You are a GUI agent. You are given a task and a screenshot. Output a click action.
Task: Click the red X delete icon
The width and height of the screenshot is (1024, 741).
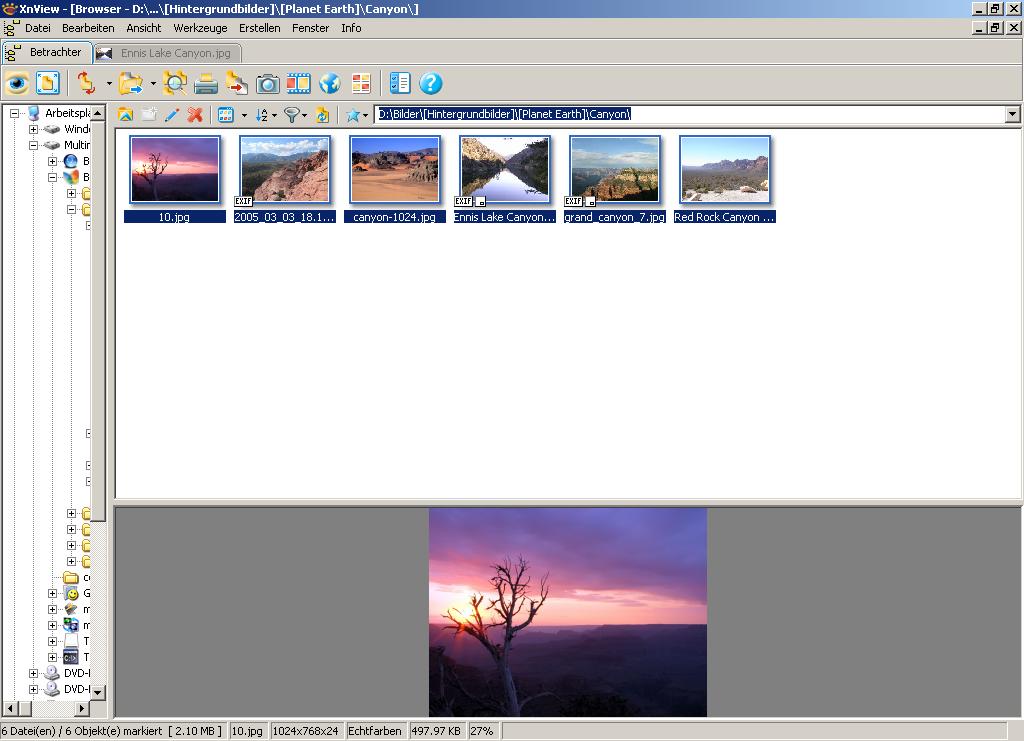(195, 115)
